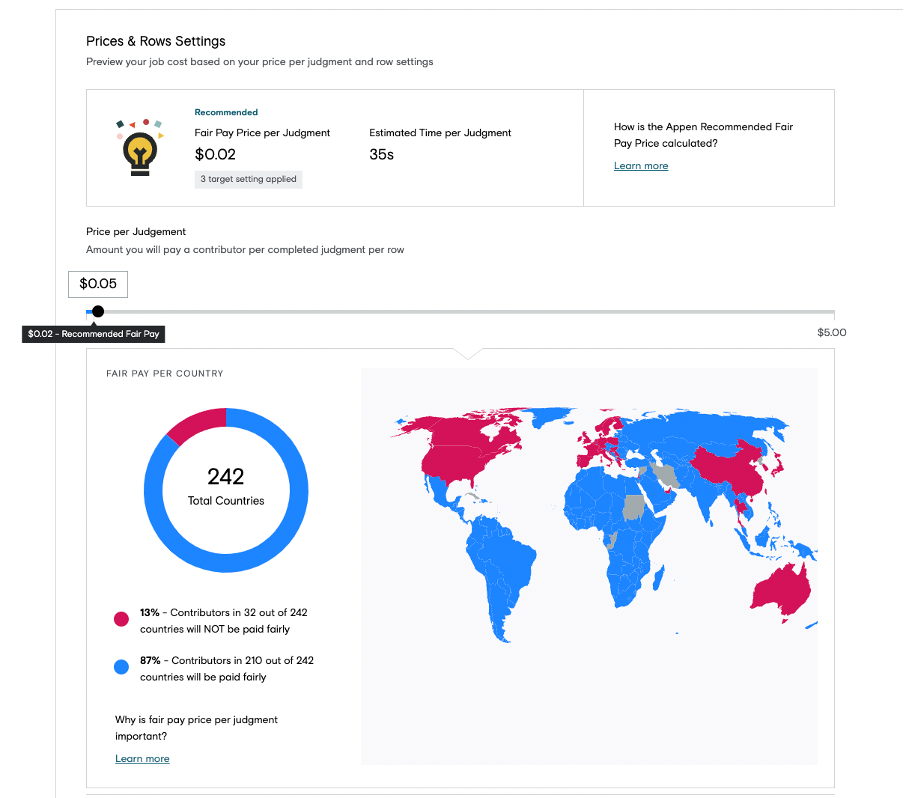904x798 pixels.
Task: Click the '3 target setting applied' badge
Action: pyautogui.click(x=248, y=179)
